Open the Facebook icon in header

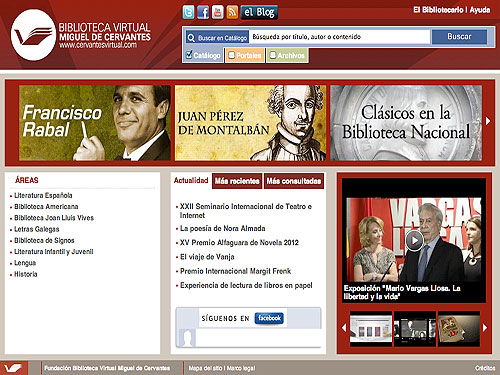tap(203, 13)
